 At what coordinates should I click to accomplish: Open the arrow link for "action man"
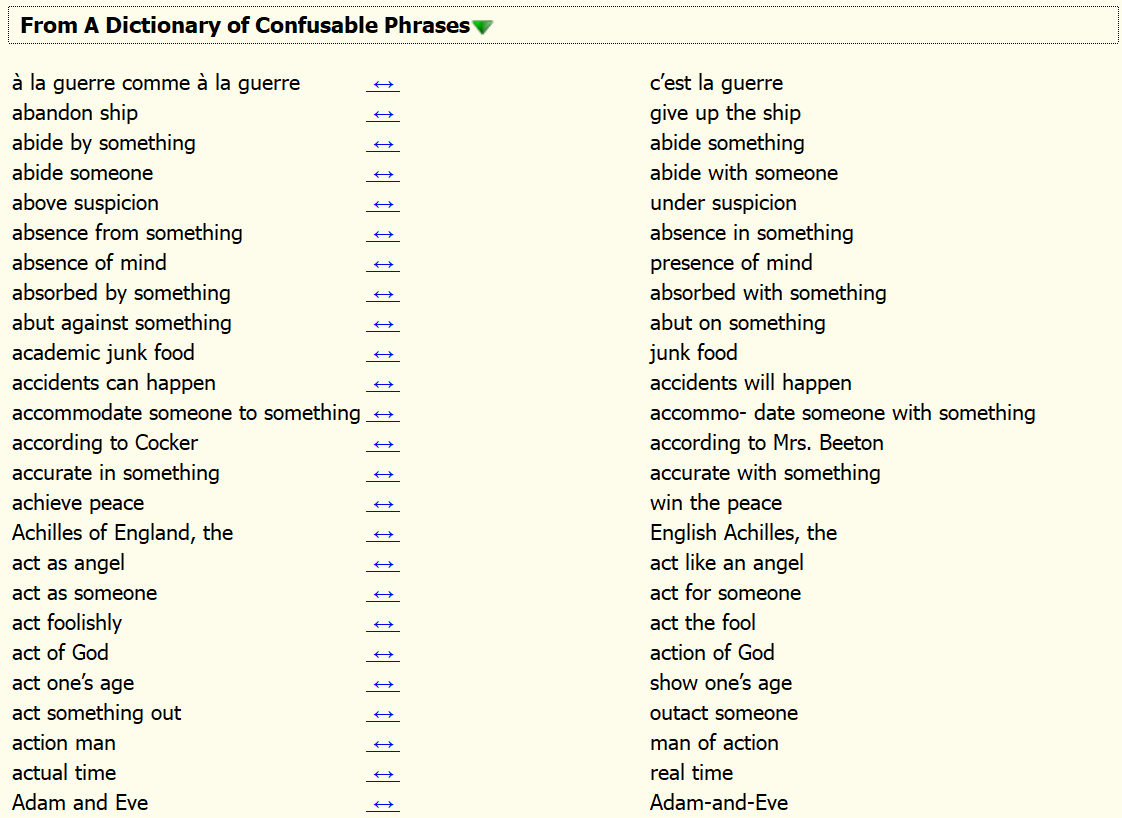click(x=383, y=744)
